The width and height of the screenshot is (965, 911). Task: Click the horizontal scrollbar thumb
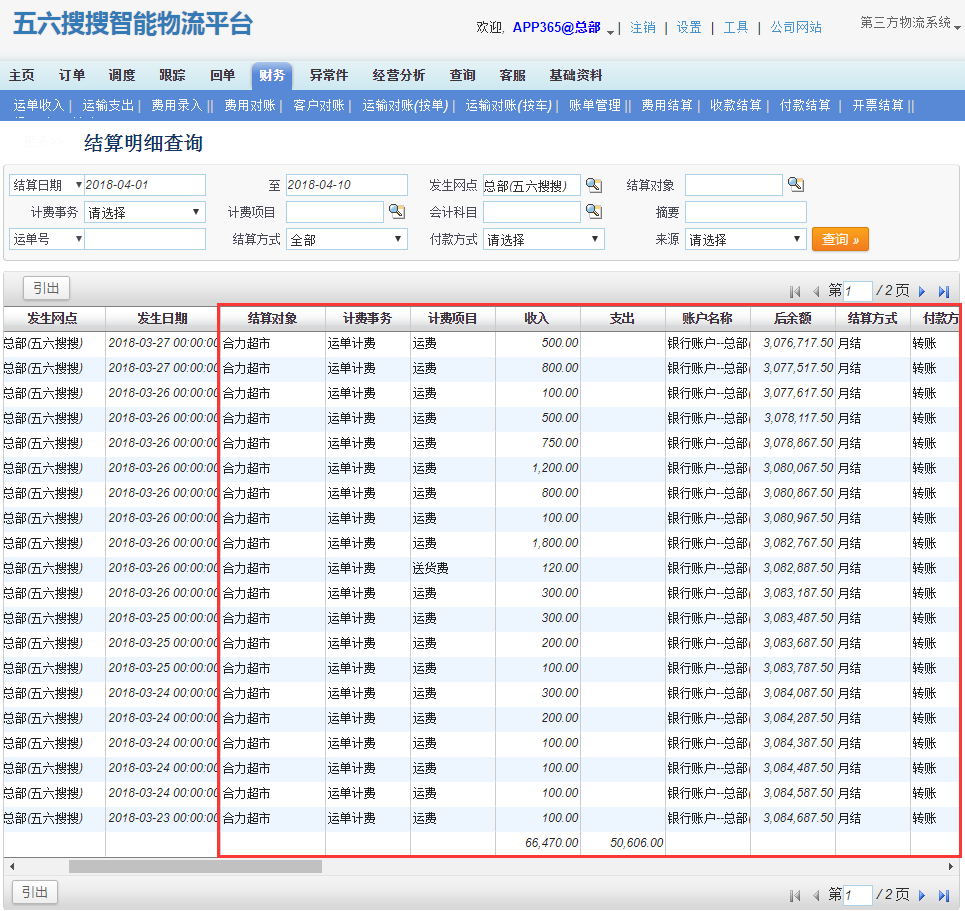click(195, 867)
